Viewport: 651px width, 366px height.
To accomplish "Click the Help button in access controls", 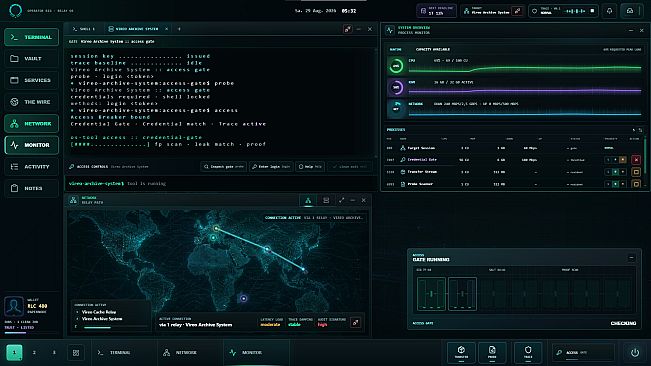I will pyautogui.click(x=310, y=167).
